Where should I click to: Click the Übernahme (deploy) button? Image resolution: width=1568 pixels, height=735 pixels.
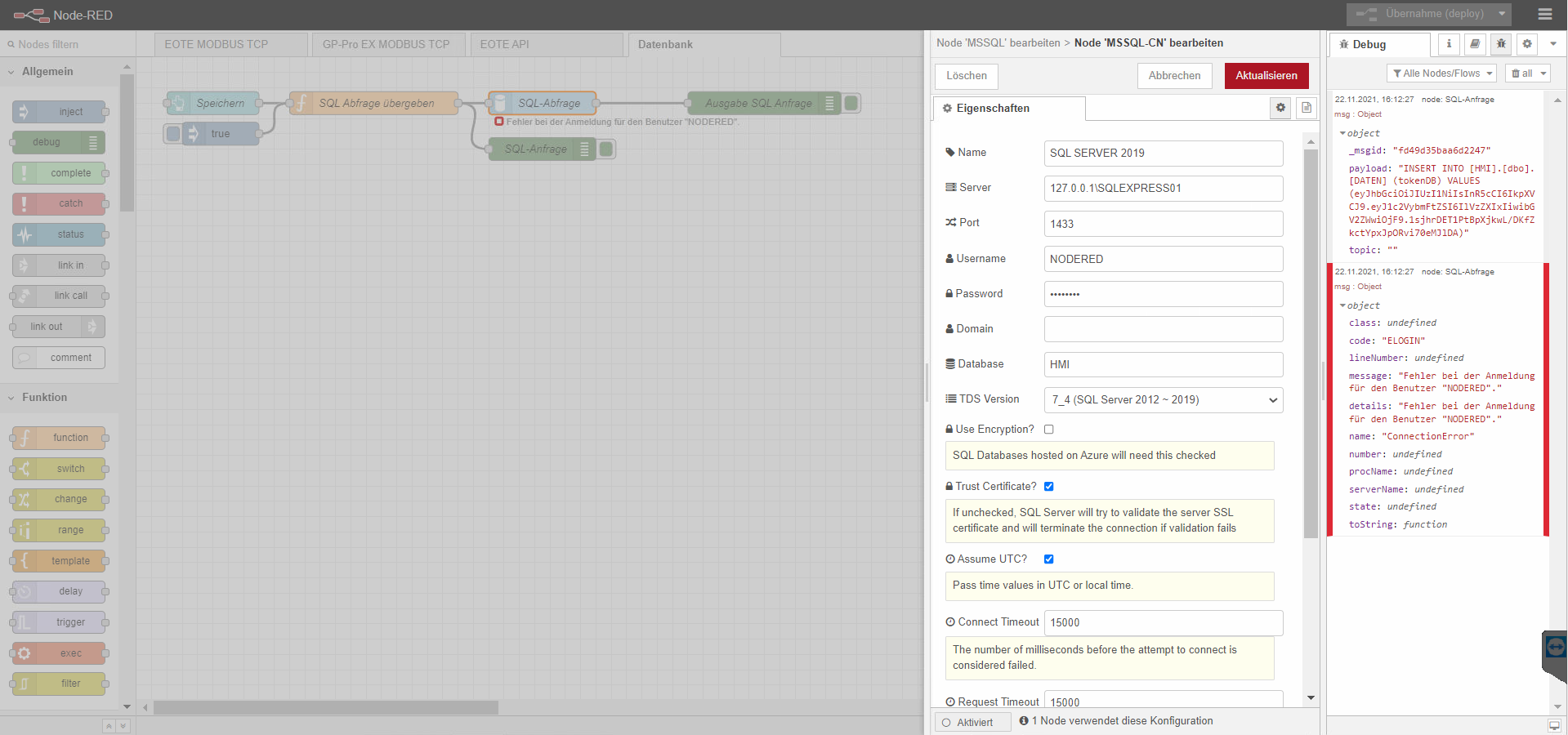click(1420, 14)
